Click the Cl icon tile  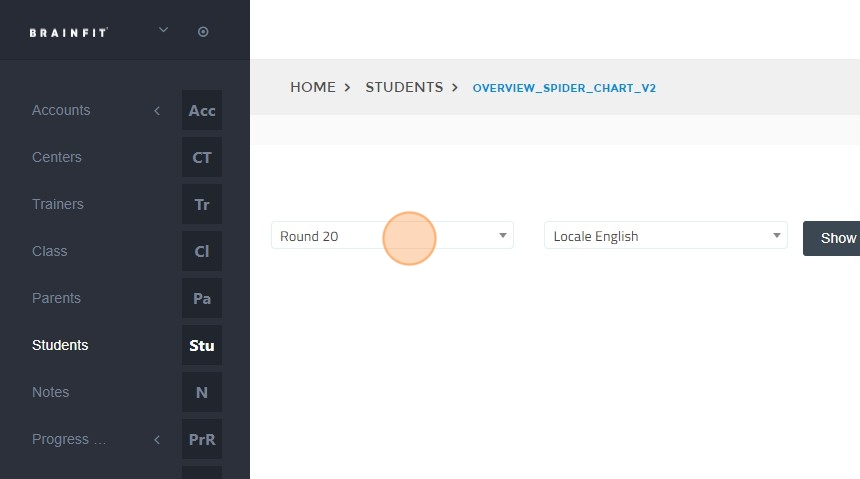202,251
